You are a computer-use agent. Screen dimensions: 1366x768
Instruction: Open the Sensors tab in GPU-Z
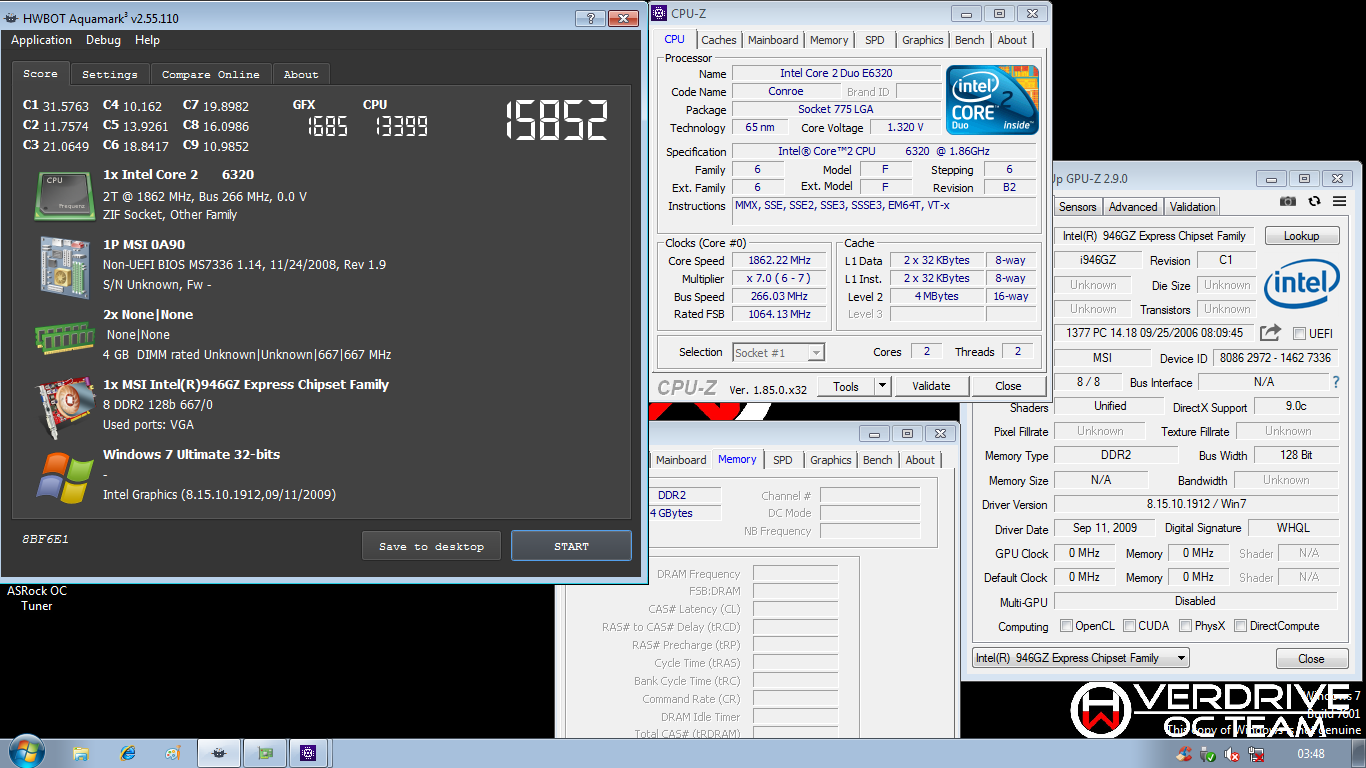(x=1078, y=207)
